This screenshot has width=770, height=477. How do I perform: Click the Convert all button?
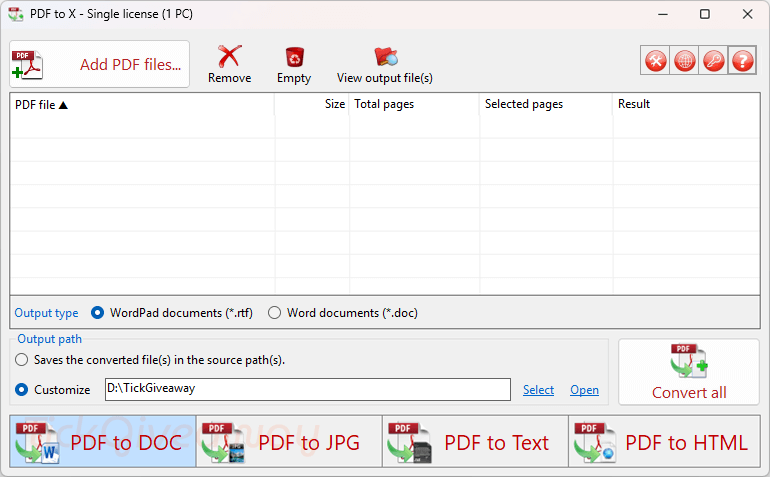tap(689, 372)
